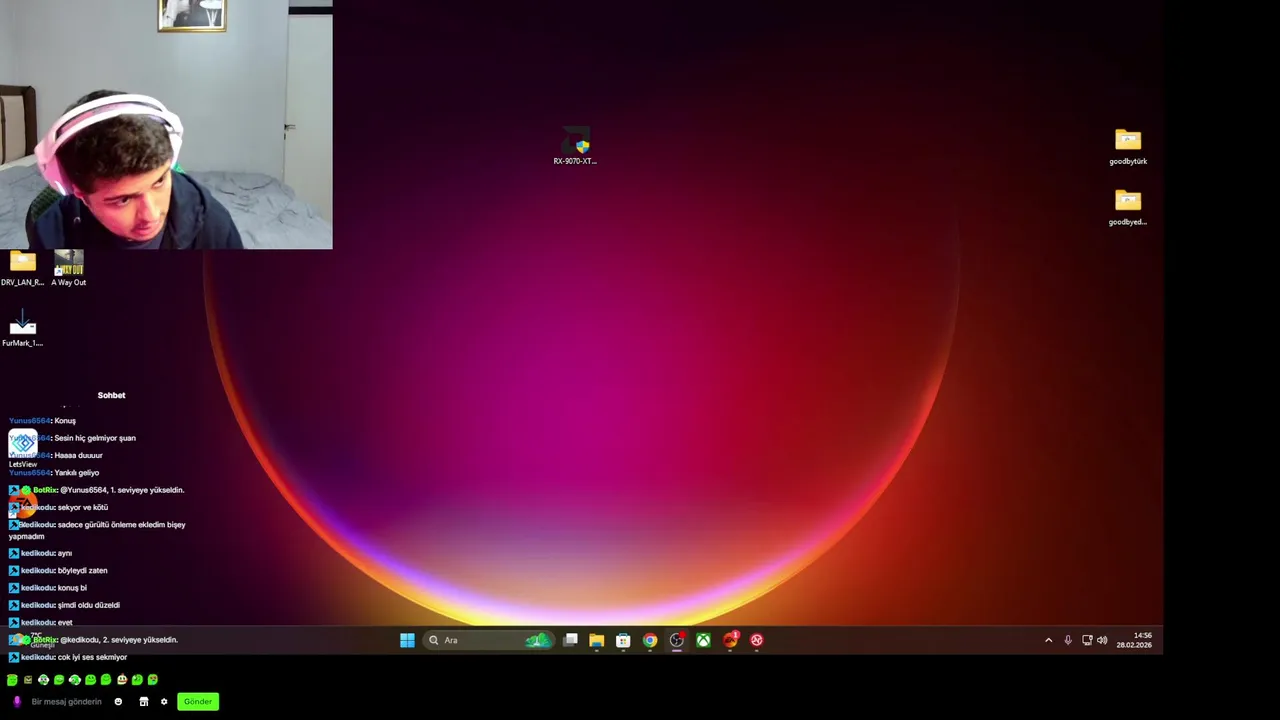
Task: Click the Ara search box in taskbar
Action: pyautogui.click(x=487, y=640)
